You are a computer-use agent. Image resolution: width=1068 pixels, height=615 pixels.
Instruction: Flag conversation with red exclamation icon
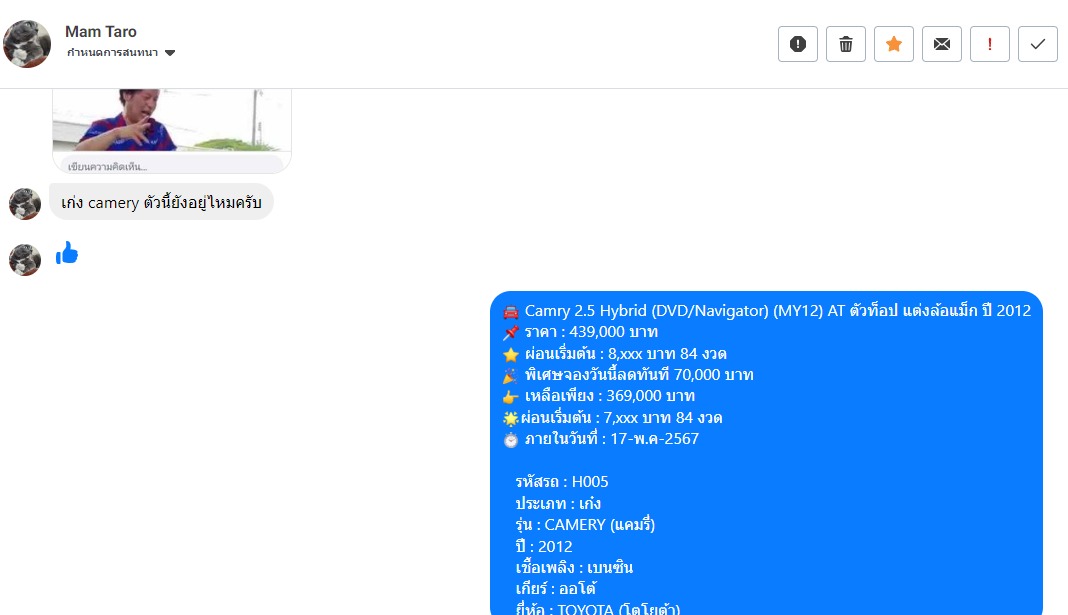(x=990, y=44)
